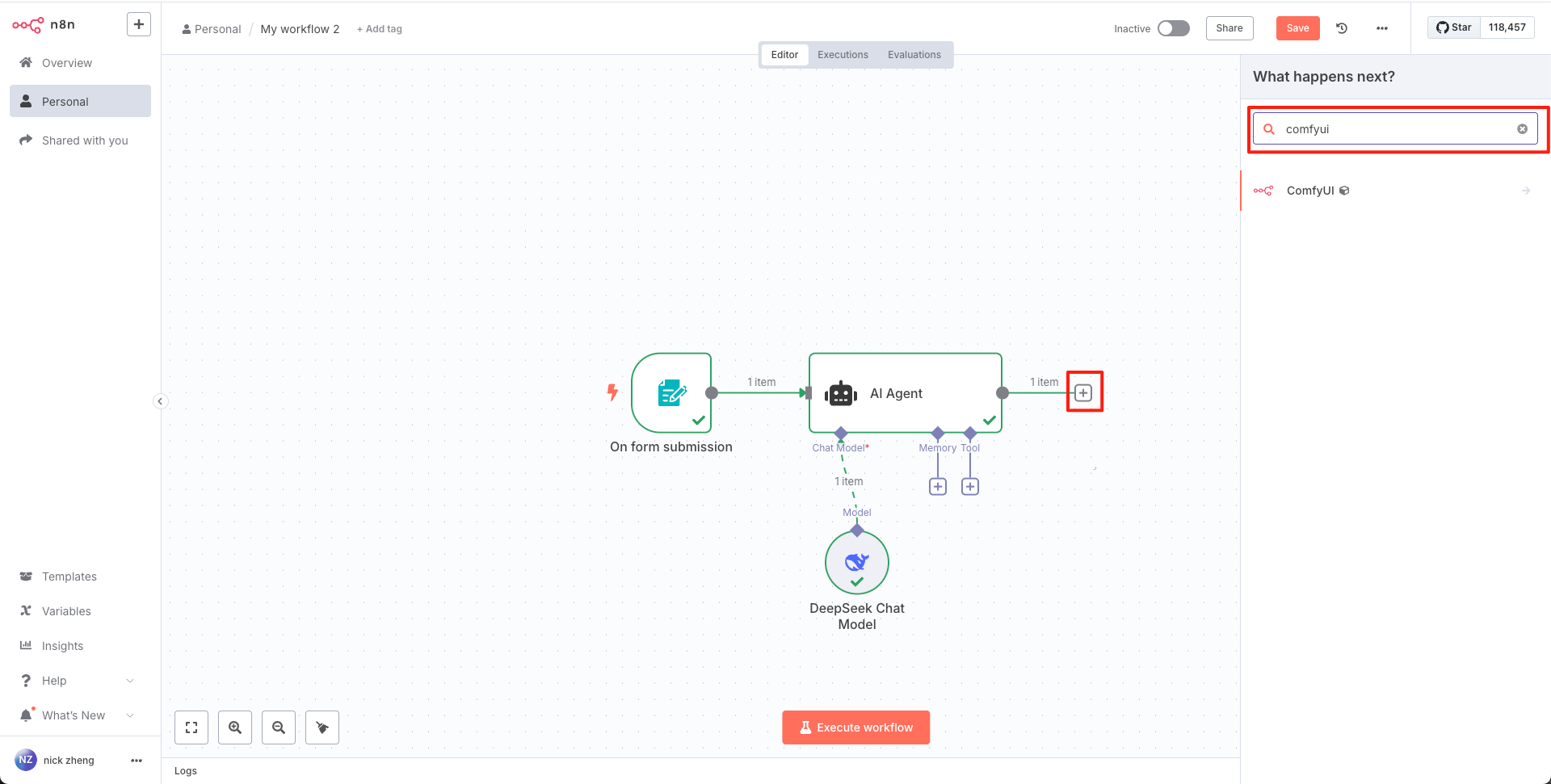
Task: Select Personal in the sidebar
Action: 80,102
